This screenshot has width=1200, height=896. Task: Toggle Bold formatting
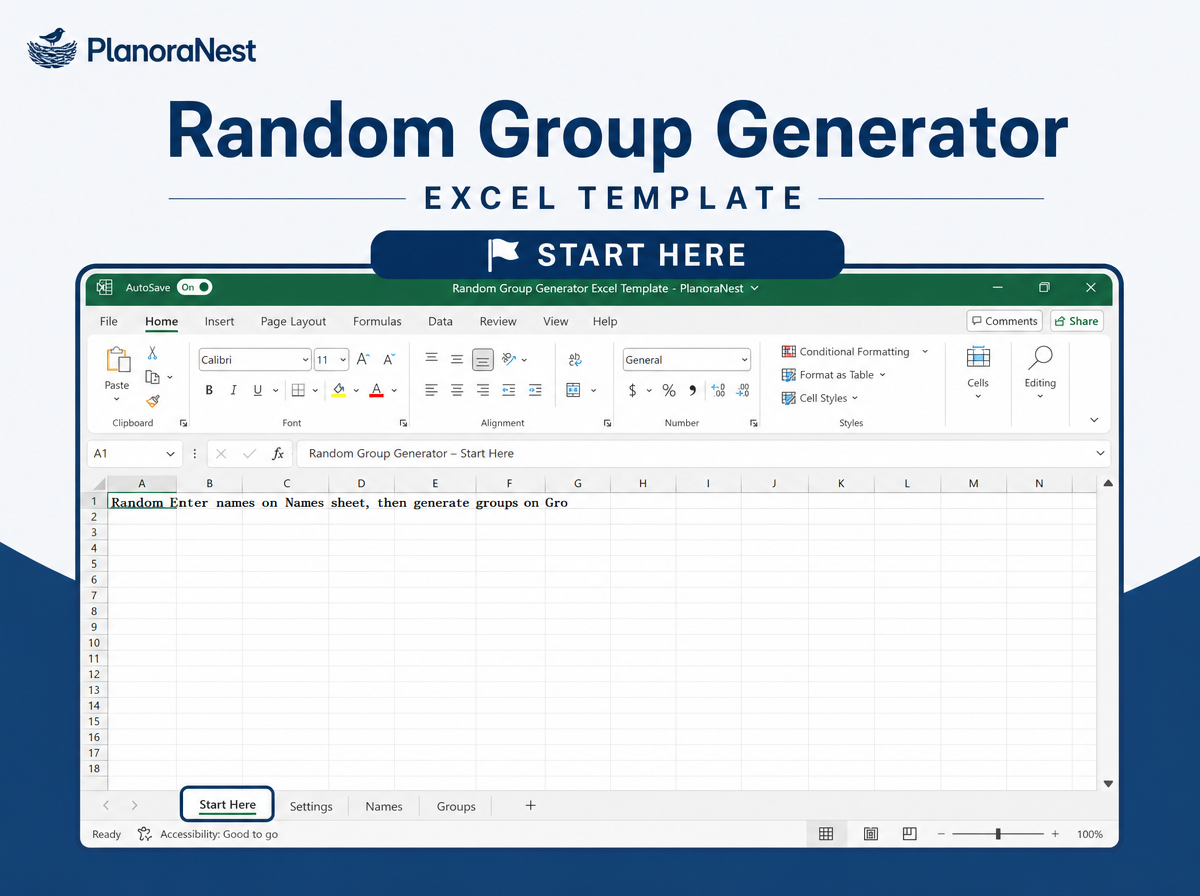(209, 390)
